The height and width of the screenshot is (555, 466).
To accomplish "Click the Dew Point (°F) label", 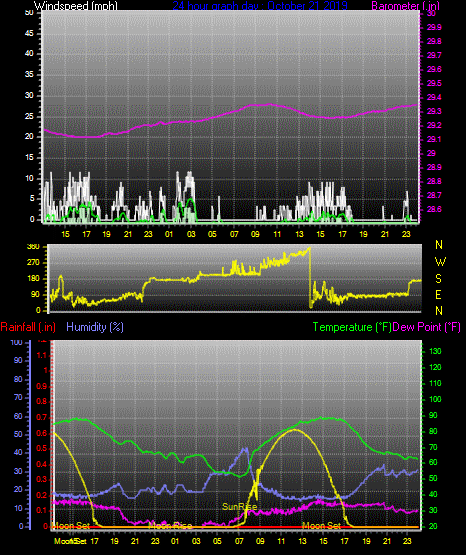I will 426,327.
